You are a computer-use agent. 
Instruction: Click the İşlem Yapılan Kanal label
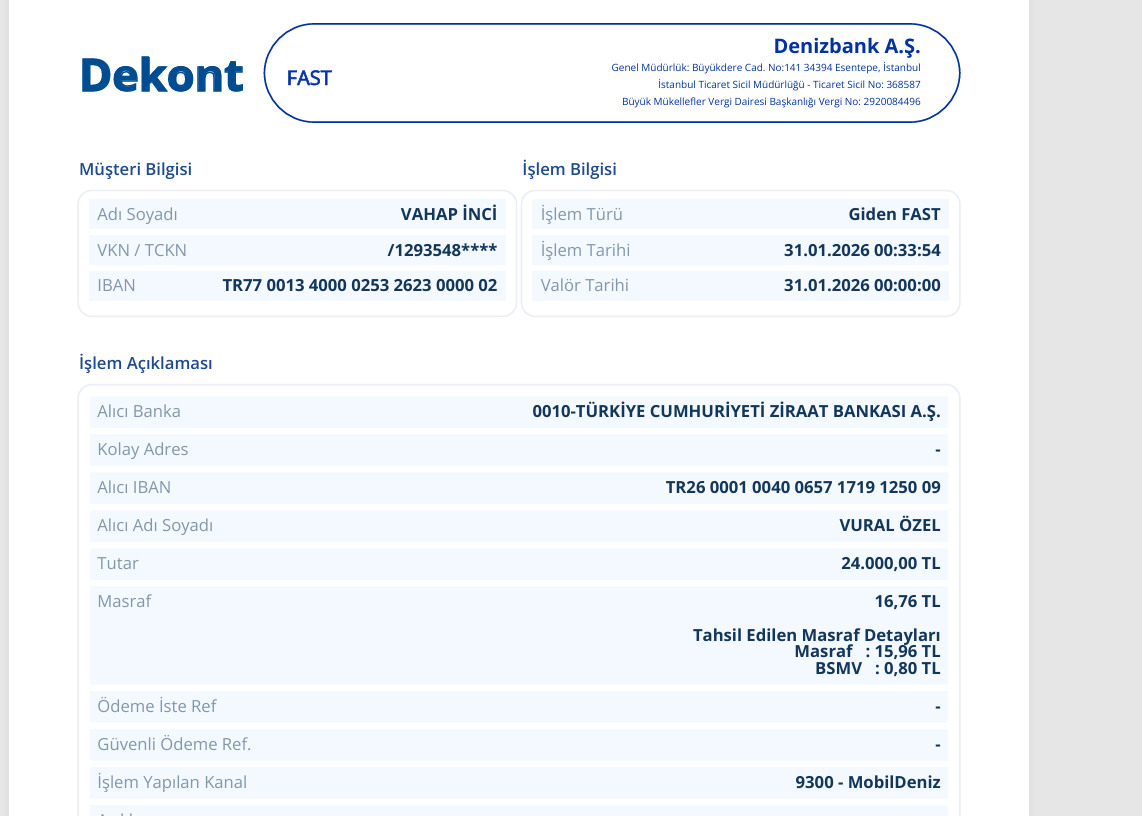point(172,782)
